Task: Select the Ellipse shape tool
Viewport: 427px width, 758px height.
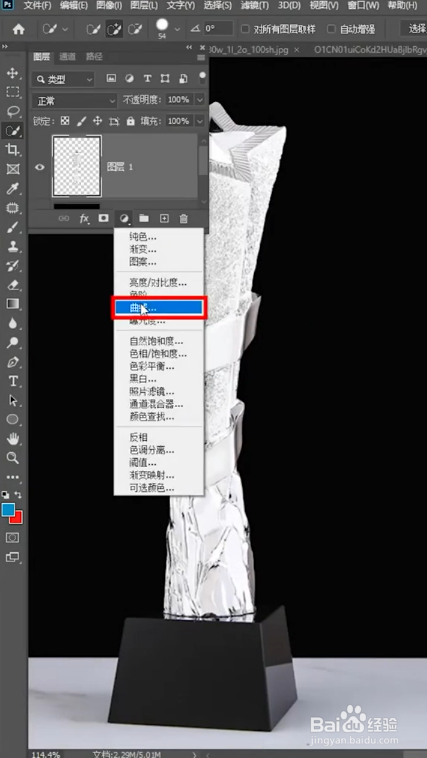Action: [x=13, y=420]
